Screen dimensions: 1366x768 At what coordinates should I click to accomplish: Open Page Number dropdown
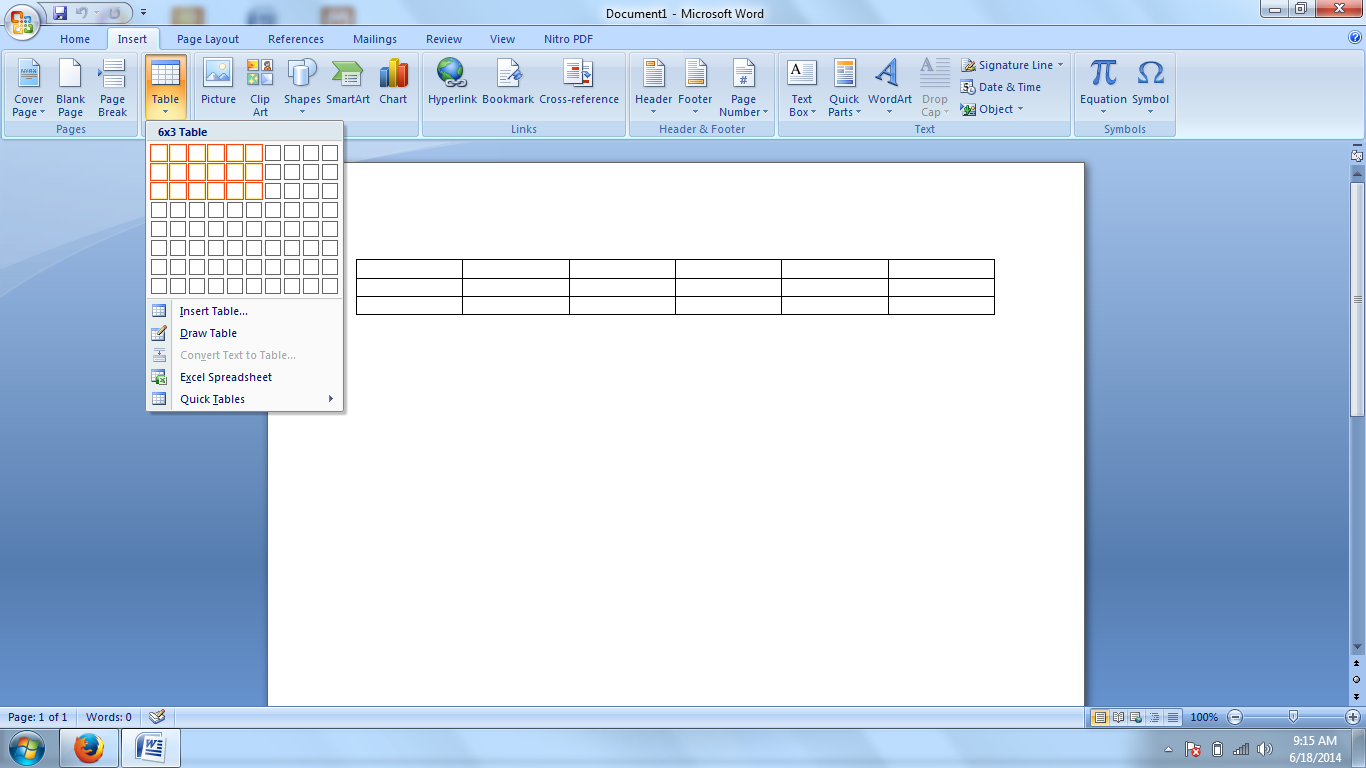[x=743, y=88]
